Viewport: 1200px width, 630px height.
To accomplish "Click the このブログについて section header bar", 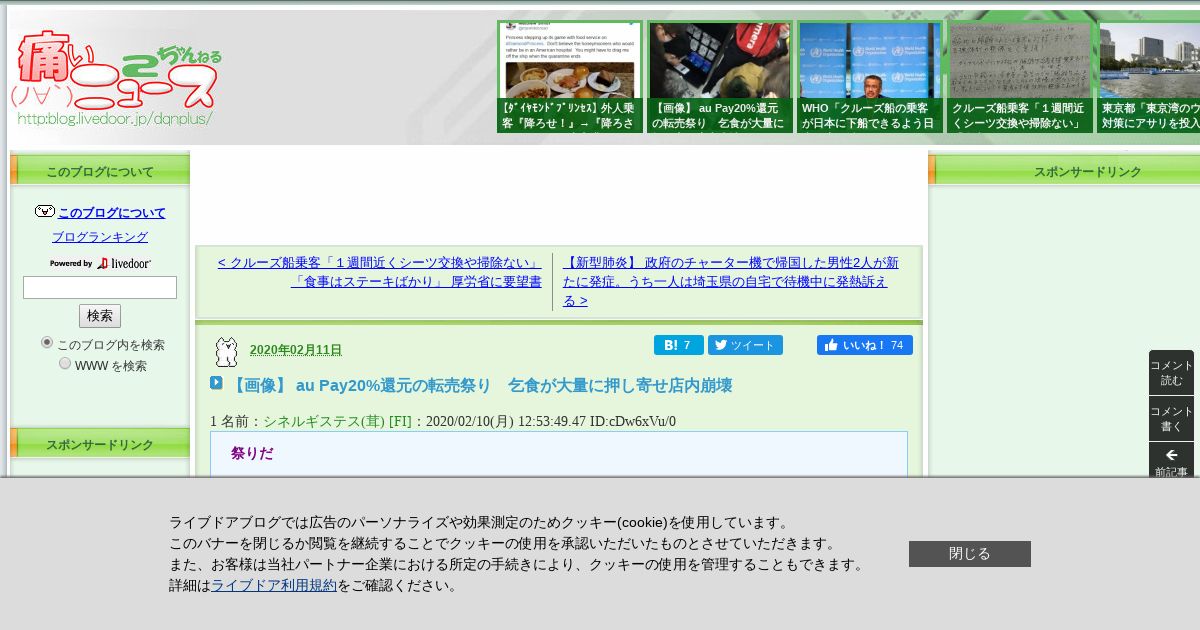I will pyautogui.click(x=100, y=171).
